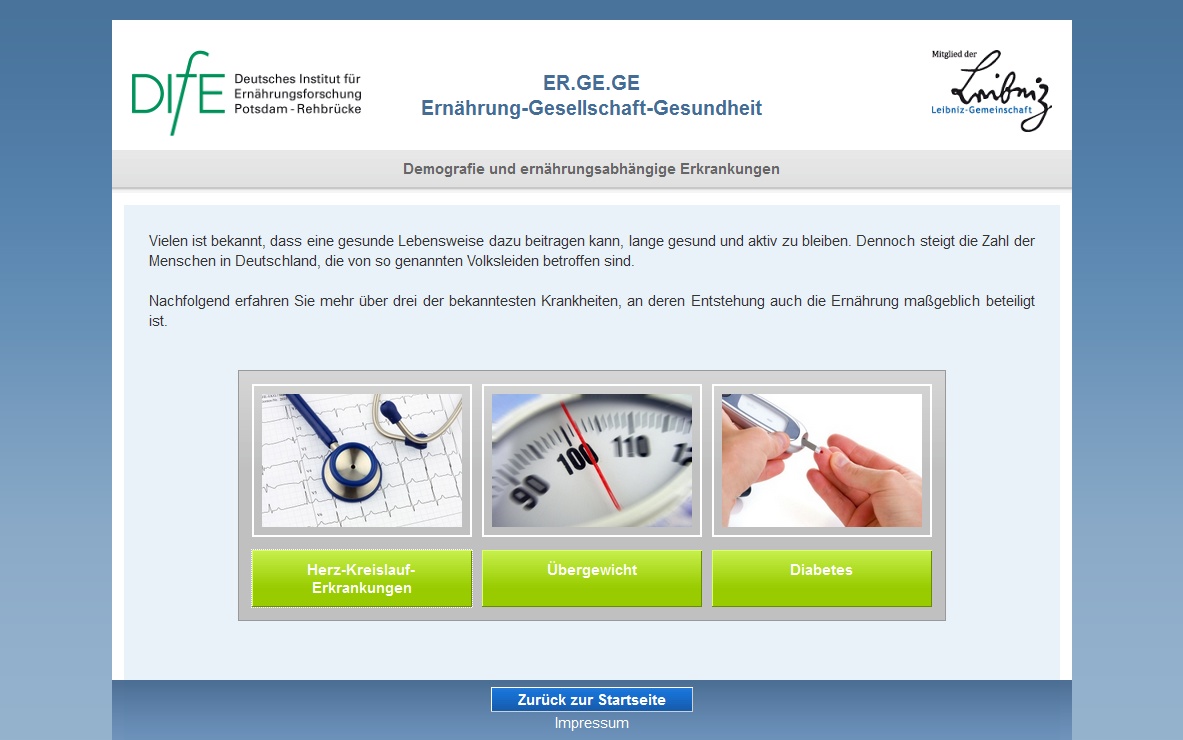Open the weighing scale image

[x=592, y=460]
